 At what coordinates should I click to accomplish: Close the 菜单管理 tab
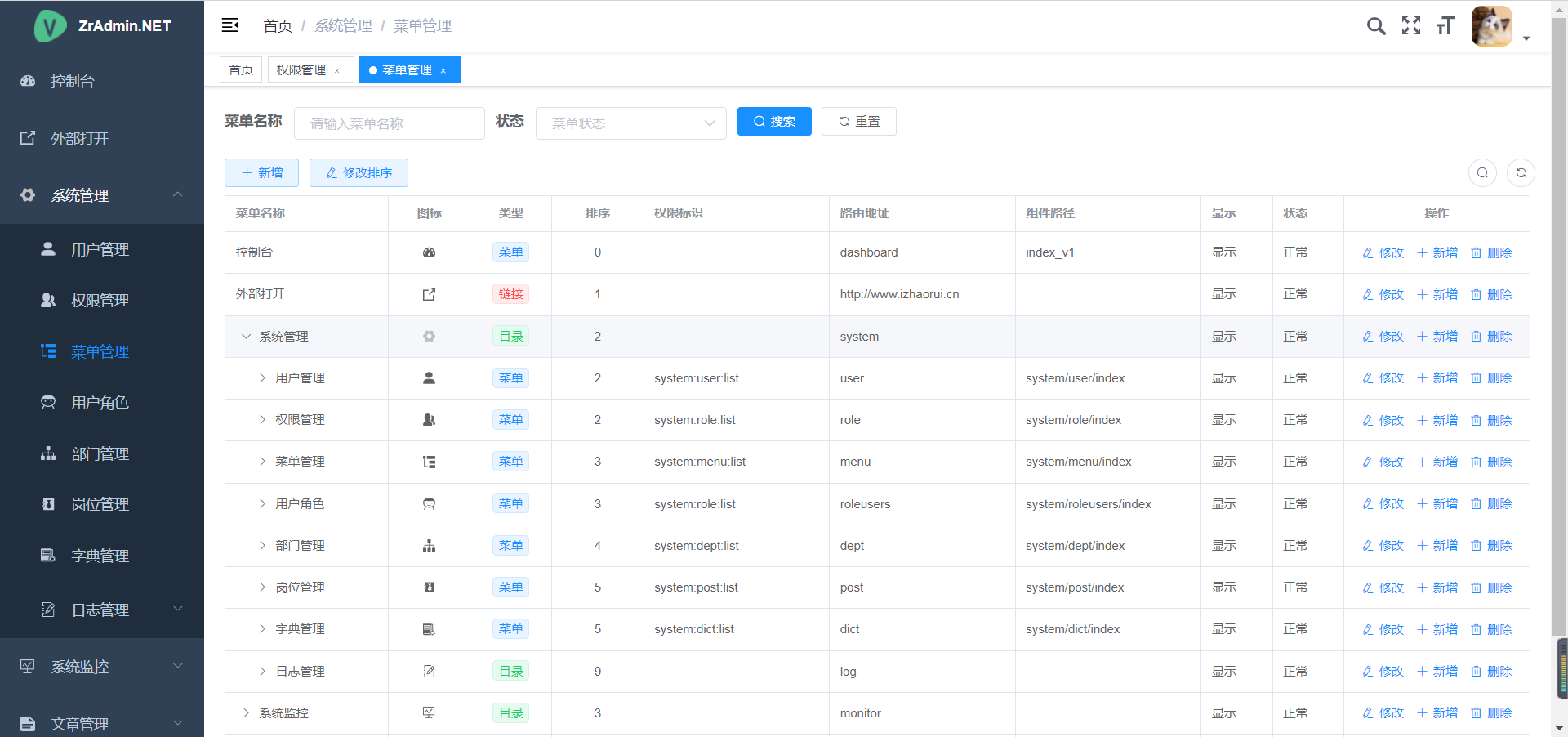(443, 71)
